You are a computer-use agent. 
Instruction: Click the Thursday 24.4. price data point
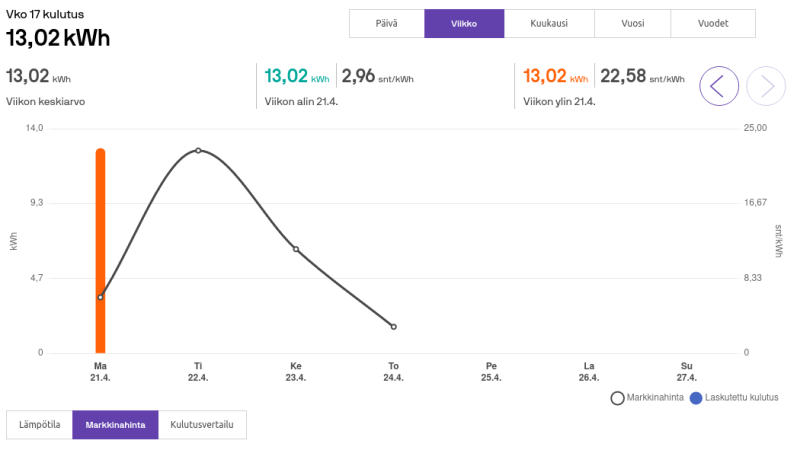tap(393, 326)
